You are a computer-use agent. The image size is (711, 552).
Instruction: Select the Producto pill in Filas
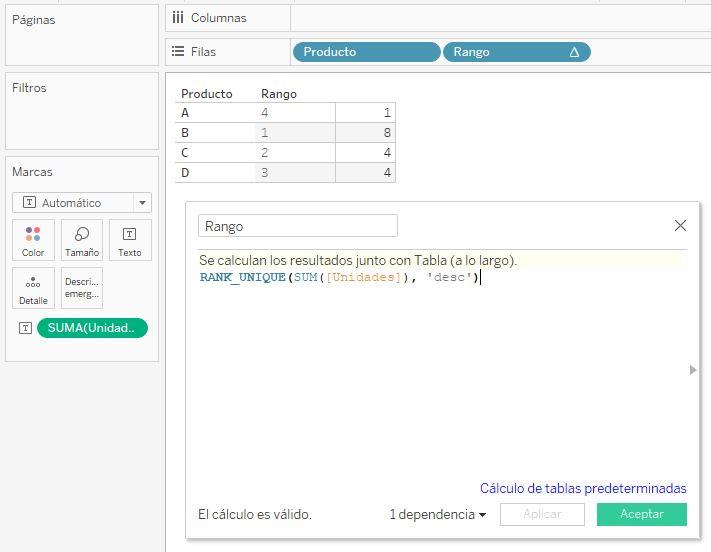(x=367, y=52)
